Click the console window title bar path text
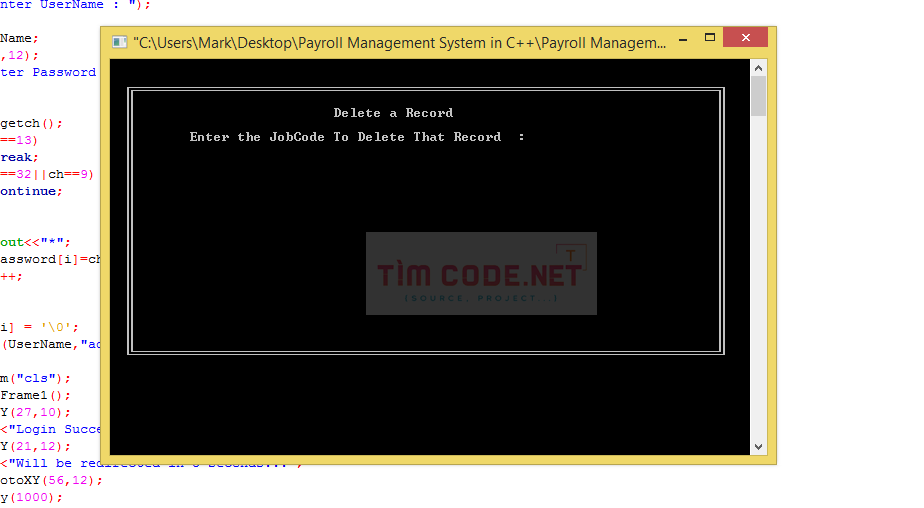Screen dimensions: 924x508 (x=400, y=43)
